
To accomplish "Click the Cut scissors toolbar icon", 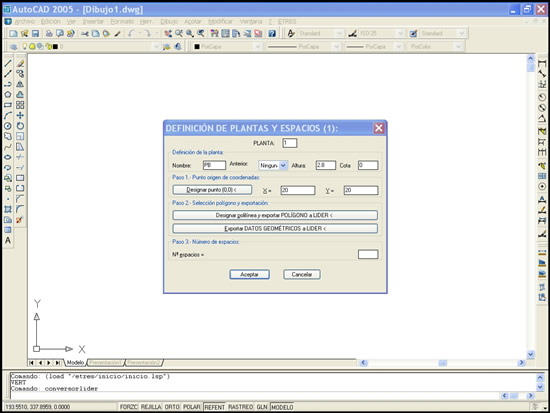I will 85,34.
